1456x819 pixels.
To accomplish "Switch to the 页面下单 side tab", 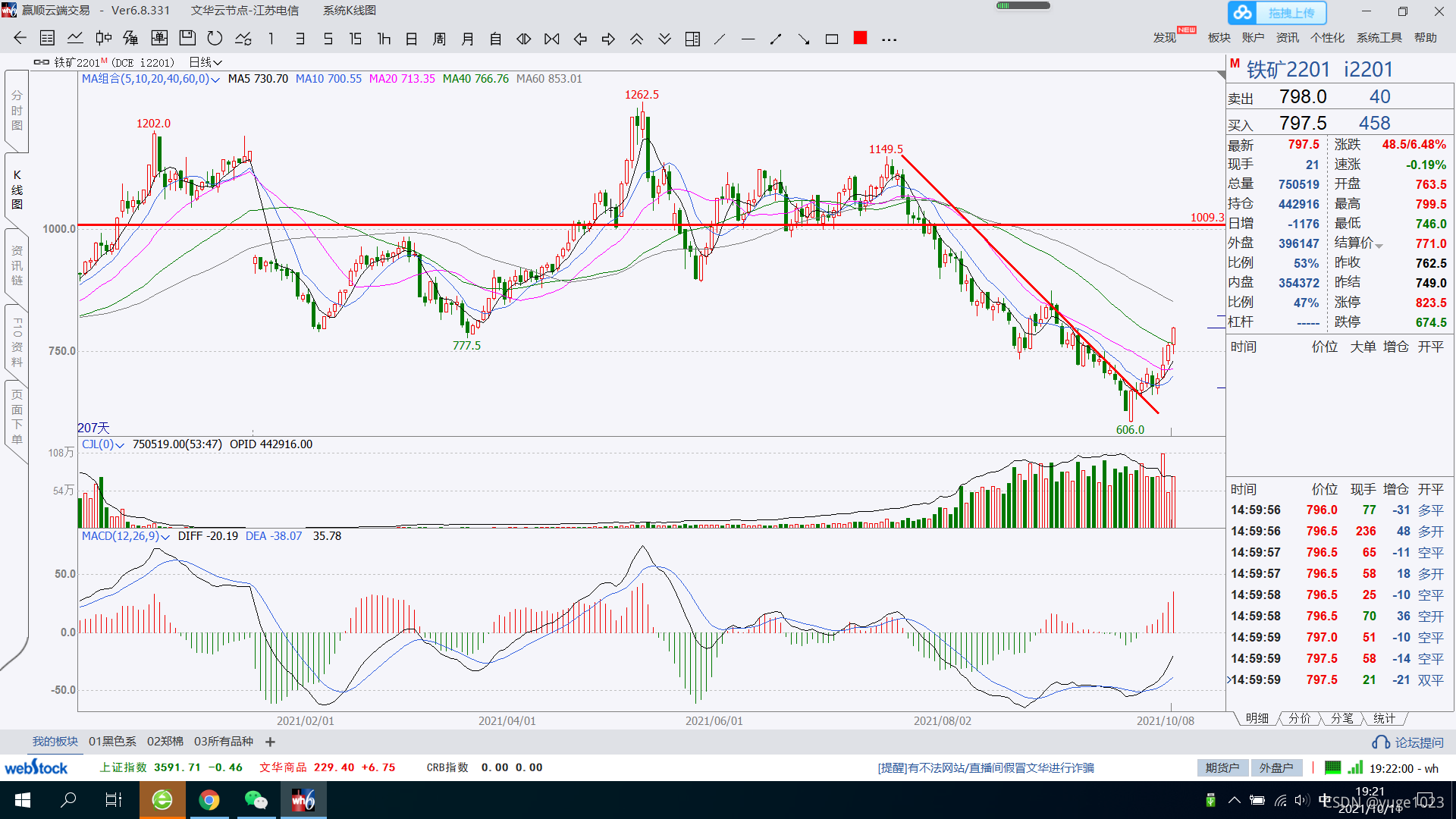I will (x=17, y=417).
